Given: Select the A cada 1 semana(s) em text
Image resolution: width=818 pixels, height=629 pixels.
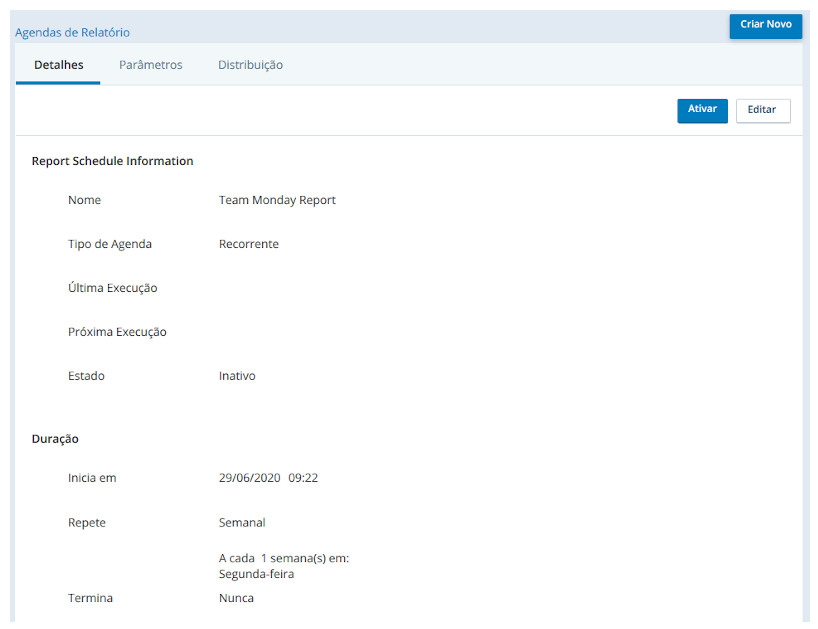Looking at the screenshot, I should 284,558.
